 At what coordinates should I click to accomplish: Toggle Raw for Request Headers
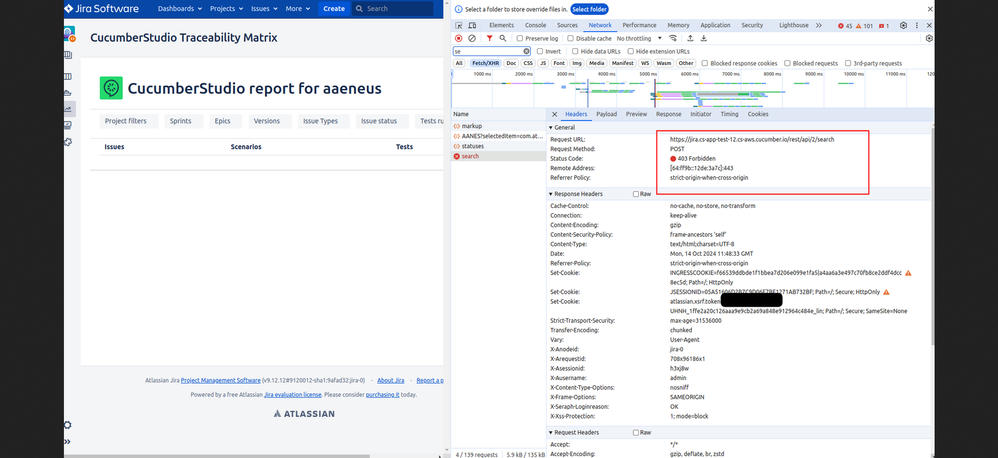(x=636, y=432)
